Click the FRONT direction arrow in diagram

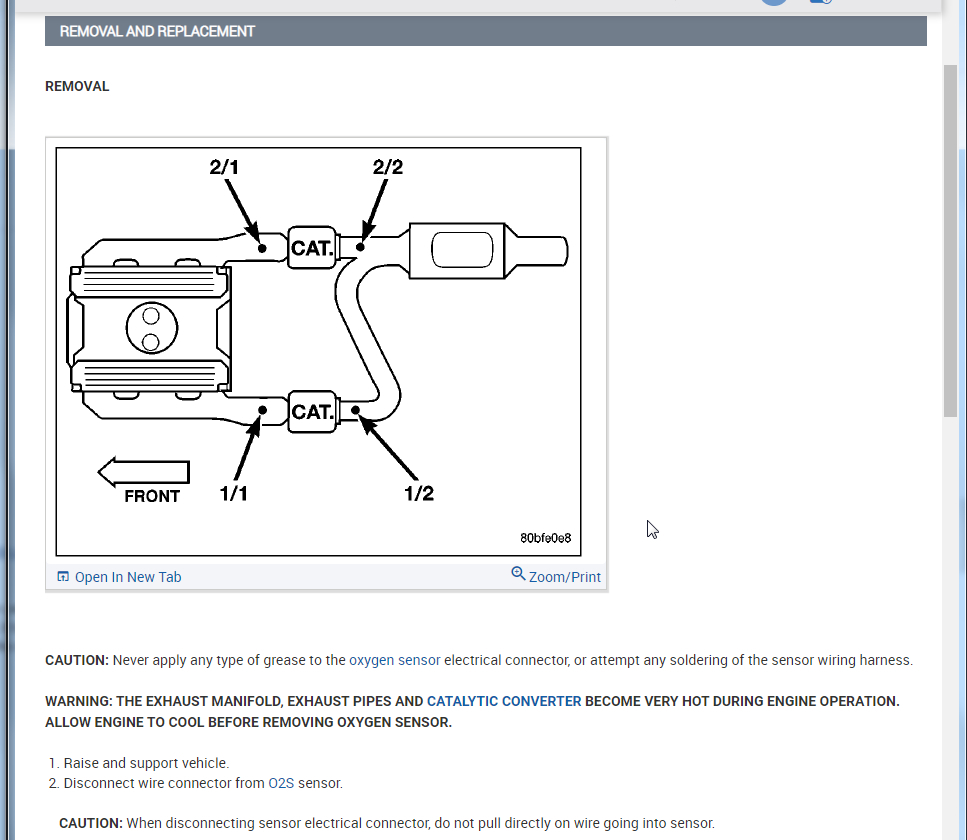point(144,472)
